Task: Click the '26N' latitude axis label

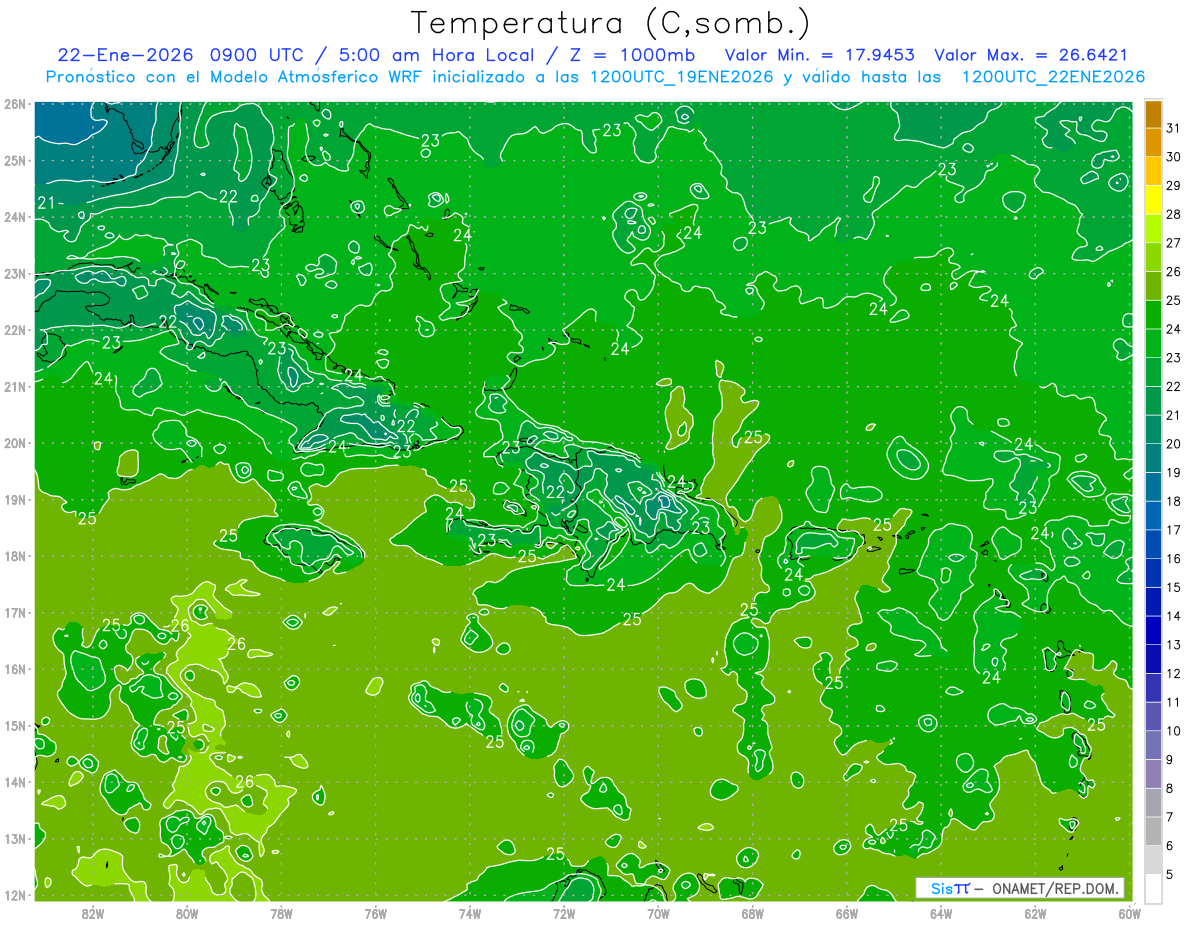Action: [15, 104]
